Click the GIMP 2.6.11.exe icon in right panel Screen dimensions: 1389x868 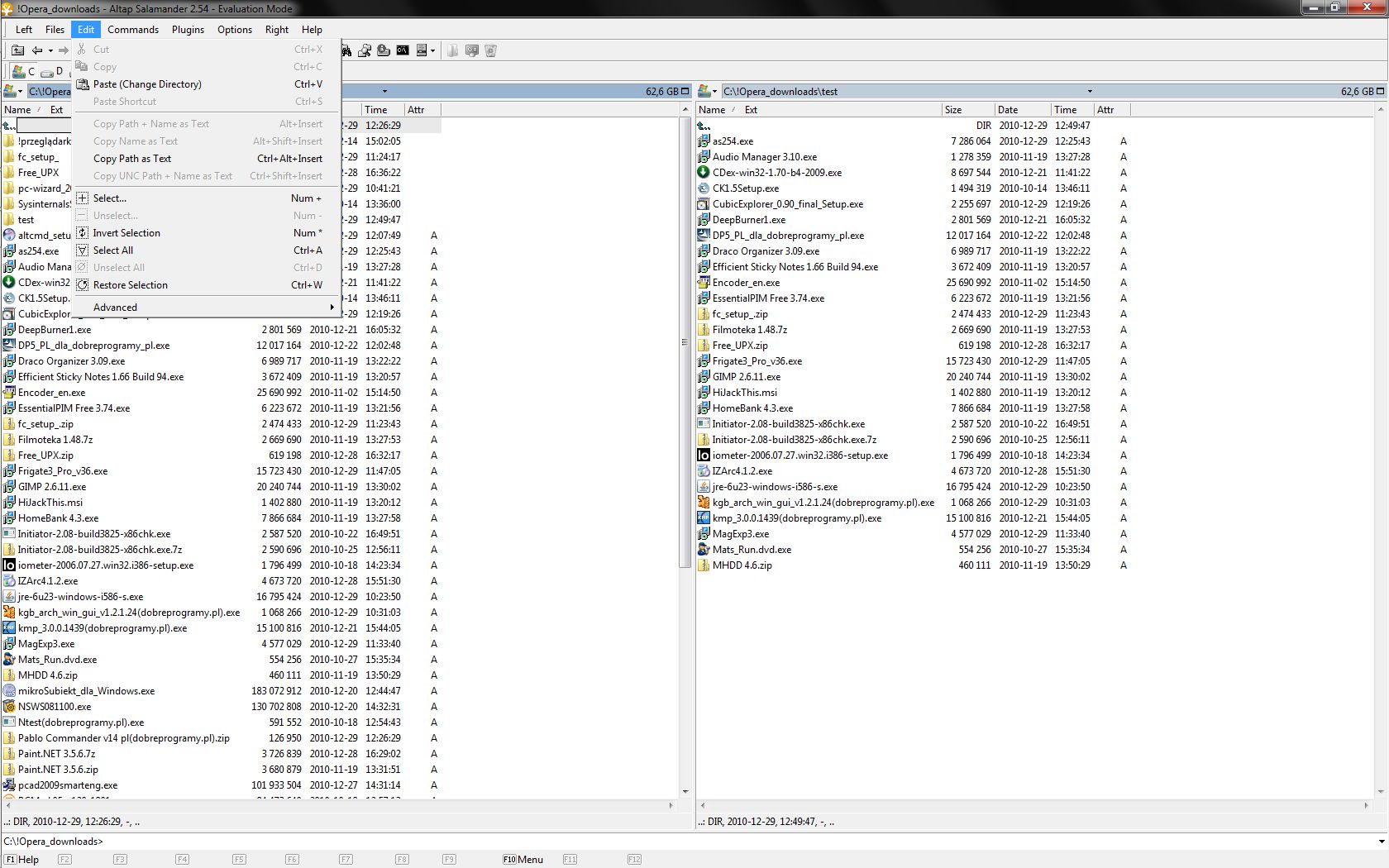704,377
